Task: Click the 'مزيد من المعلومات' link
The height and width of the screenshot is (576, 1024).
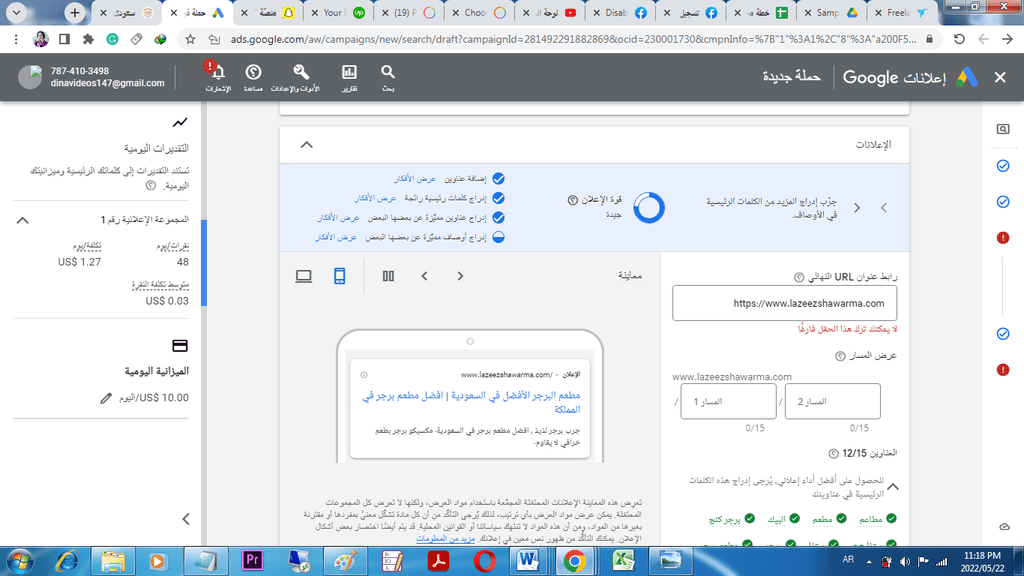Action: [445, 539]
